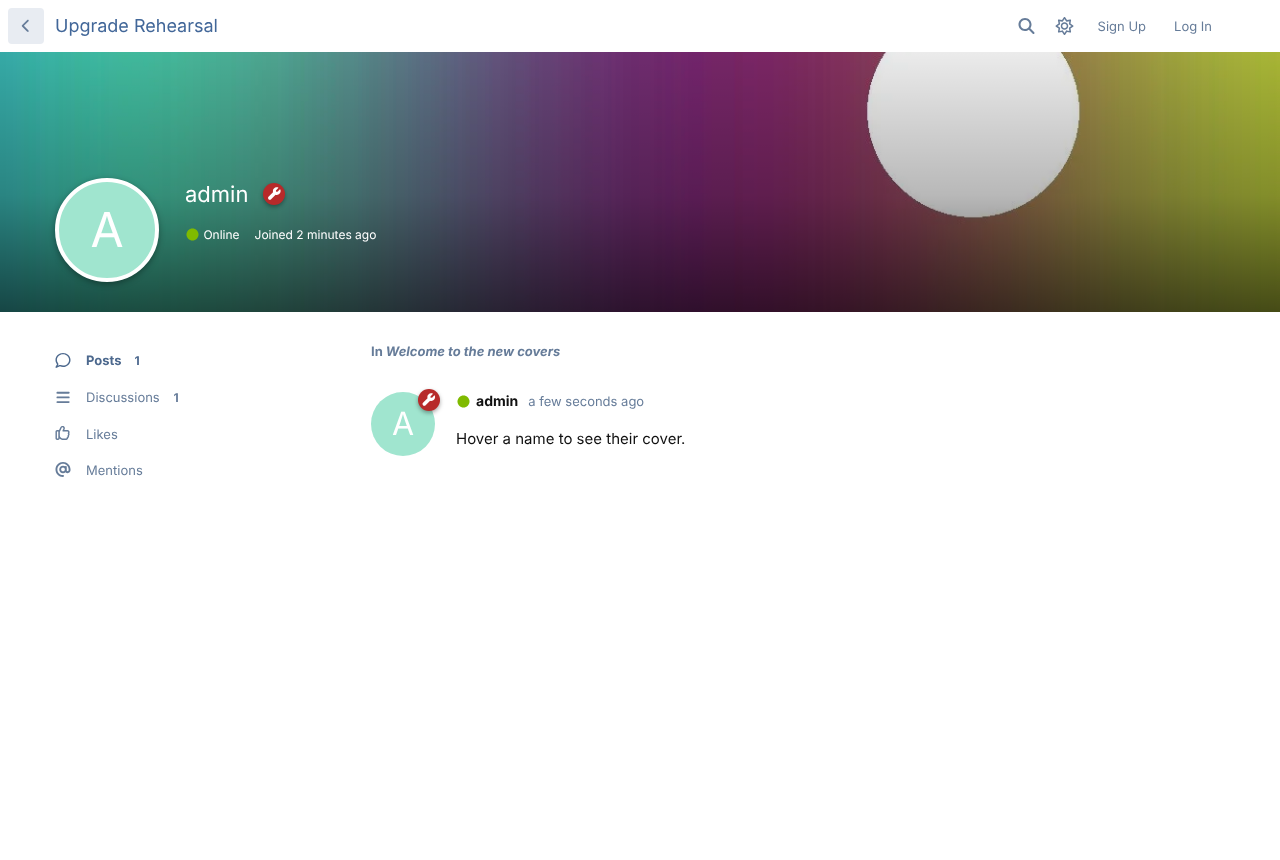Click the admin avatar beside the post

tap(403, 424)
